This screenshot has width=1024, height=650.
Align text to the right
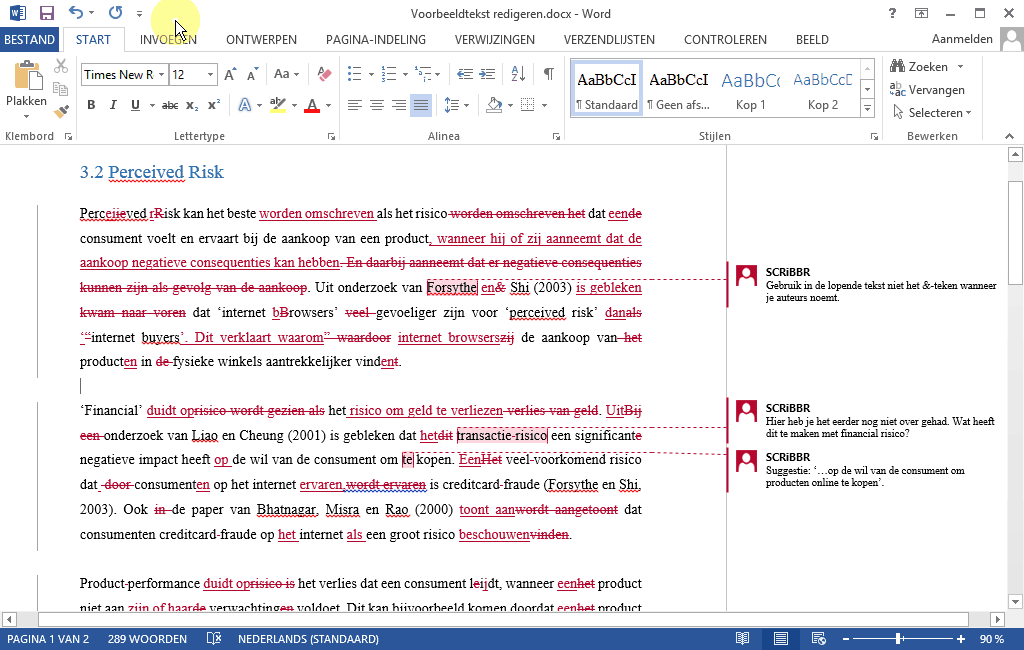[399, 105]
